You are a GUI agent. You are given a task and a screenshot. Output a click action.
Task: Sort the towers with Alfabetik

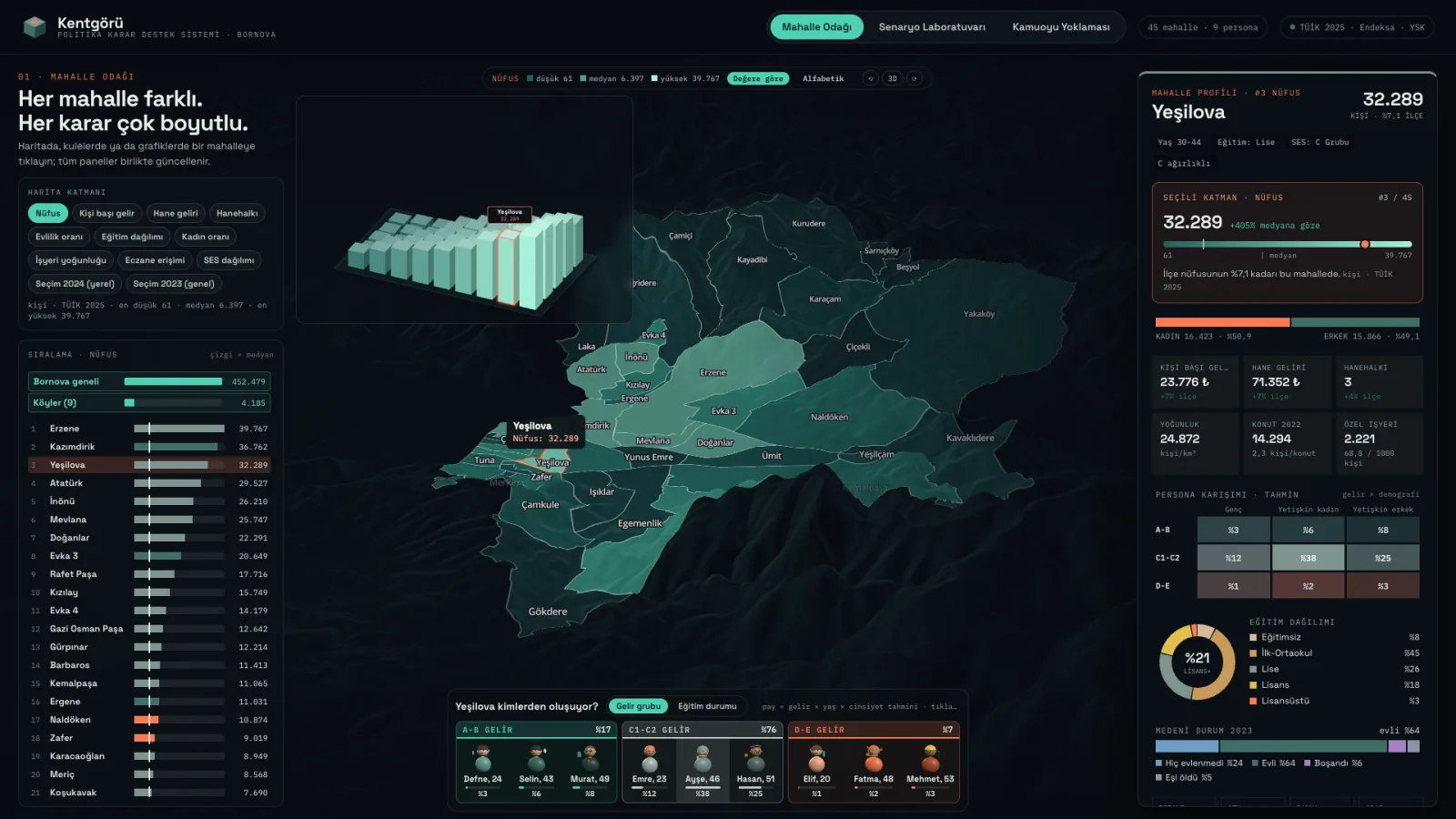823,78
